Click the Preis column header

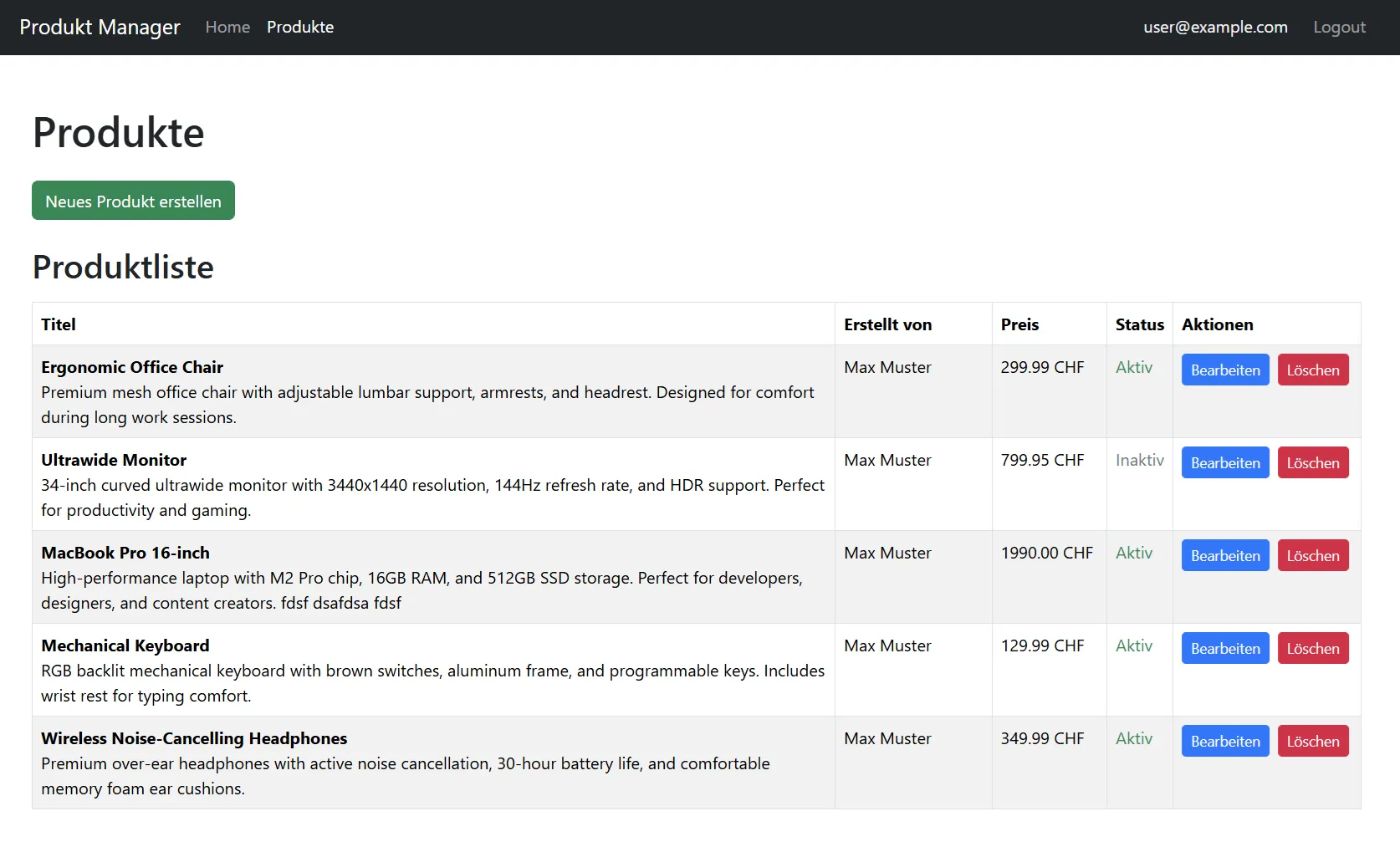[1019, 324]
